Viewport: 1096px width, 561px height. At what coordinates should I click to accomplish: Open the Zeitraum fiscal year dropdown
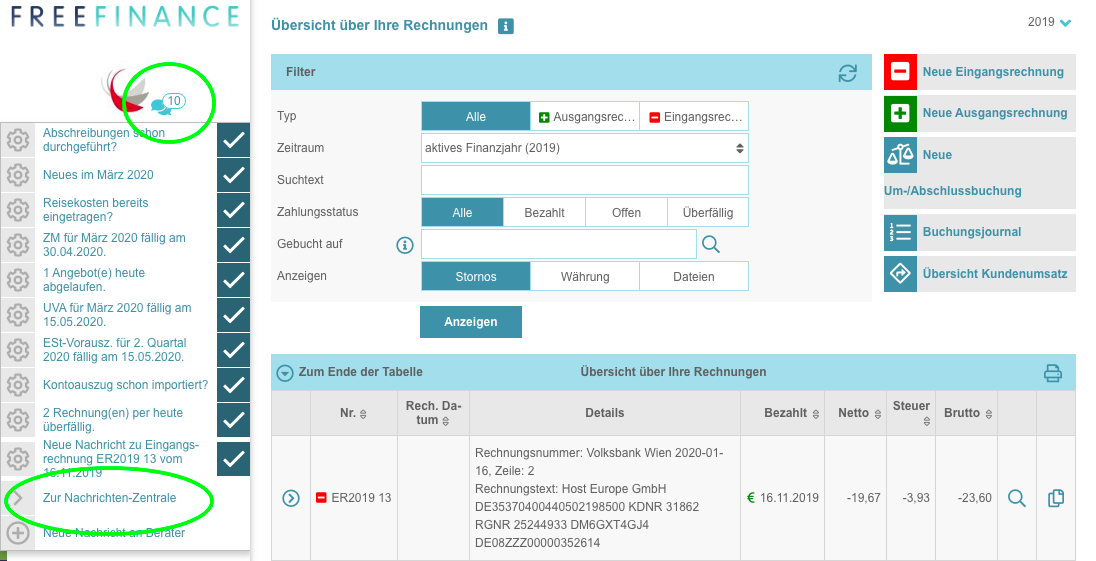click(584, 148)
